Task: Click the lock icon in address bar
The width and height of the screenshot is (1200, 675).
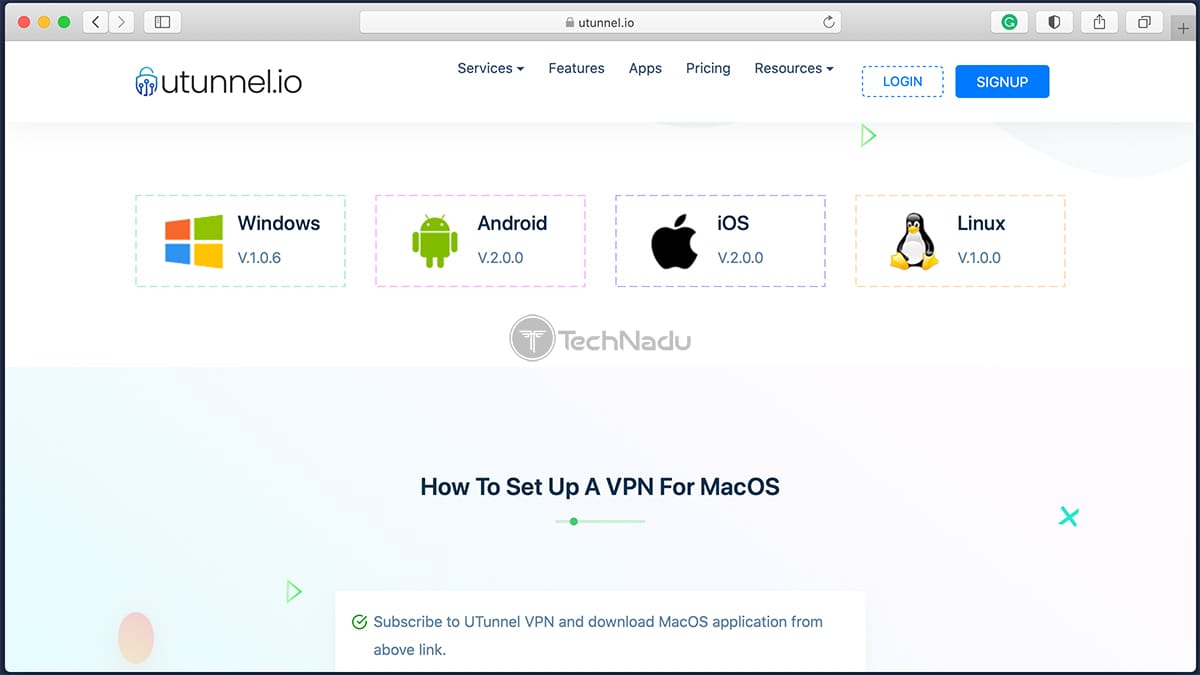Action: [x=570, y=22]
